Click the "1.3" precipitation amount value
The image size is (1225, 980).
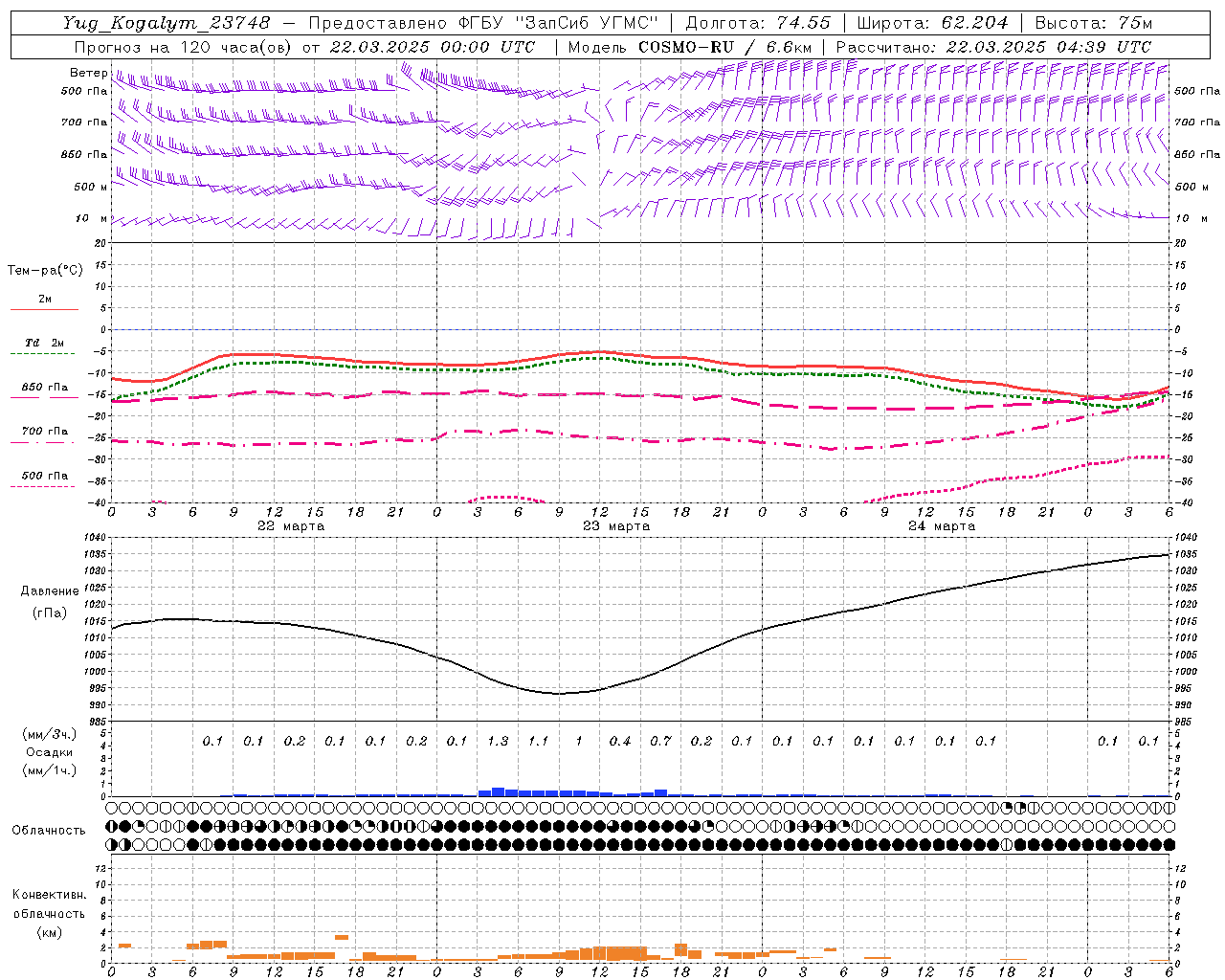(498, 741)
